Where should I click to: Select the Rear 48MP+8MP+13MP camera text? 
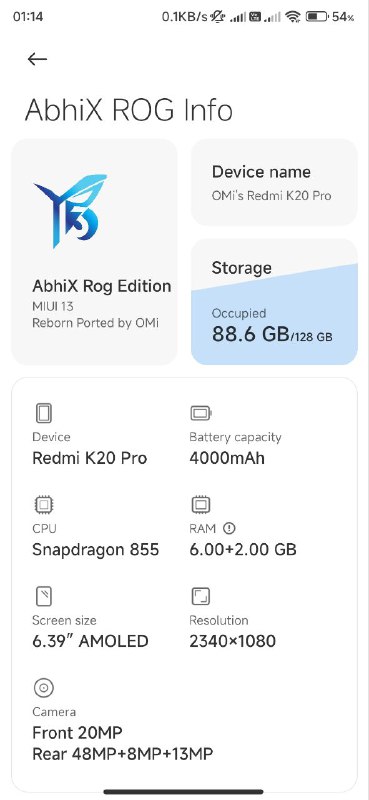pyautogui.click(x=122, y=754)
